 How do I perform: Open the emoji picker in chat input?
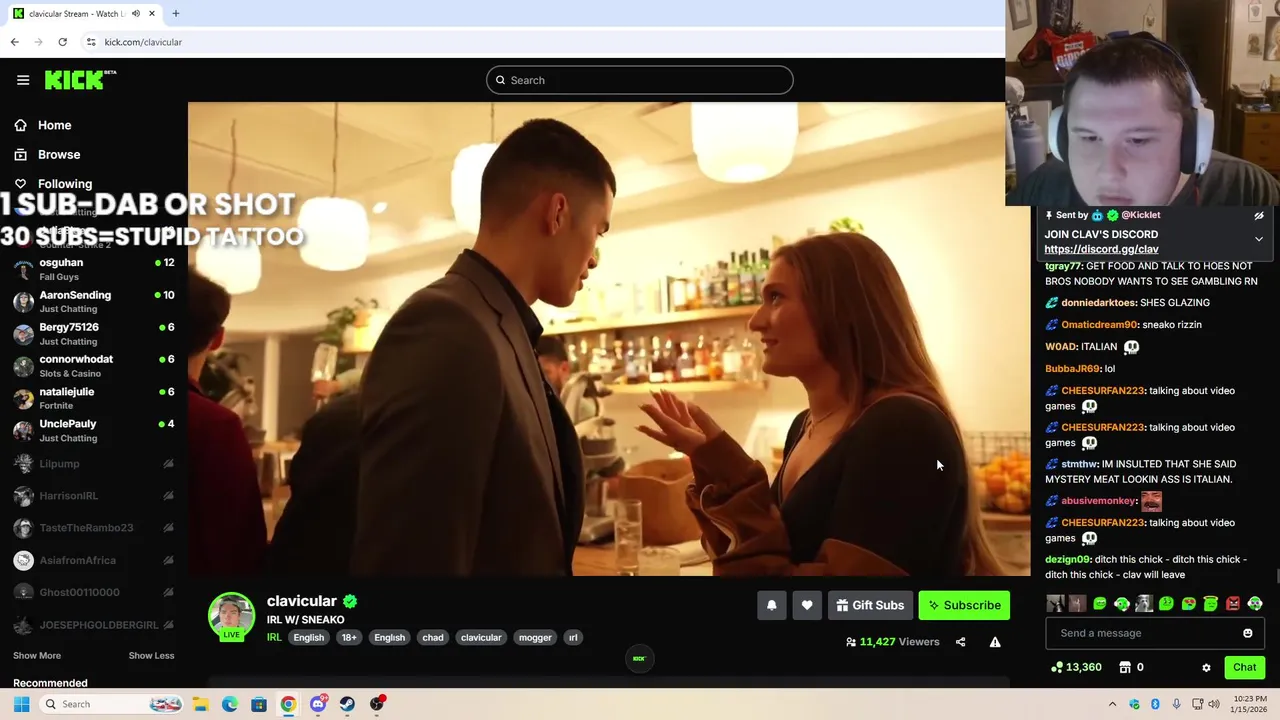(1247, 633)
